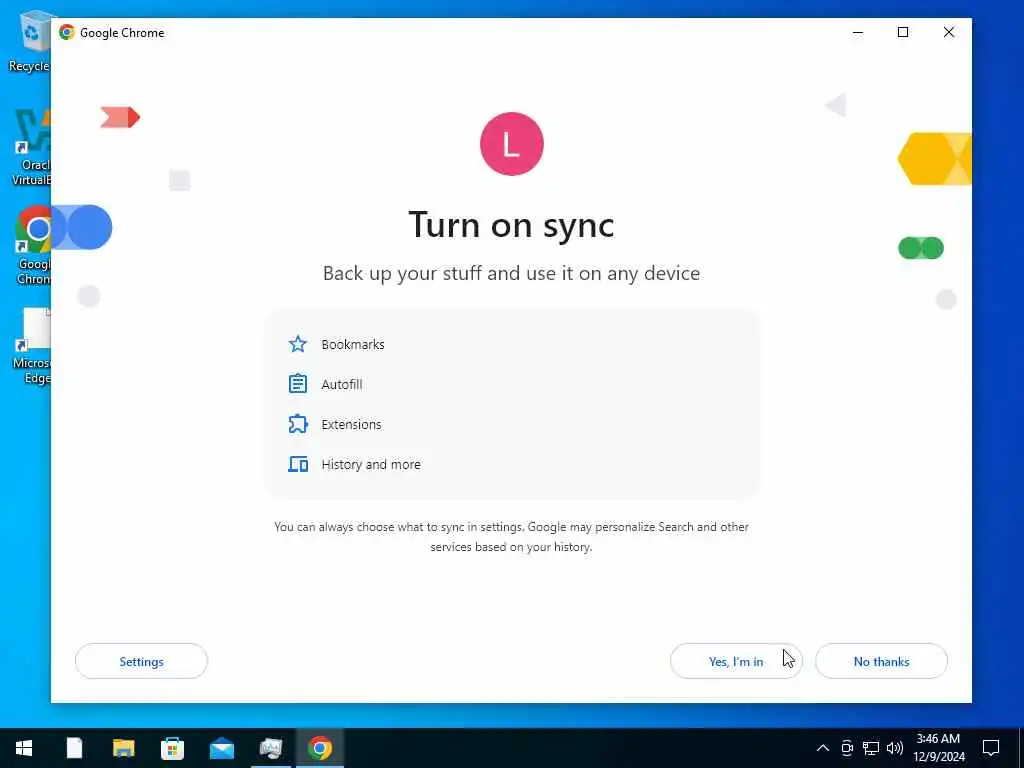Screen dimensions: 1024x768
Task: Open the notification center icon
Action: pos(991,748)
